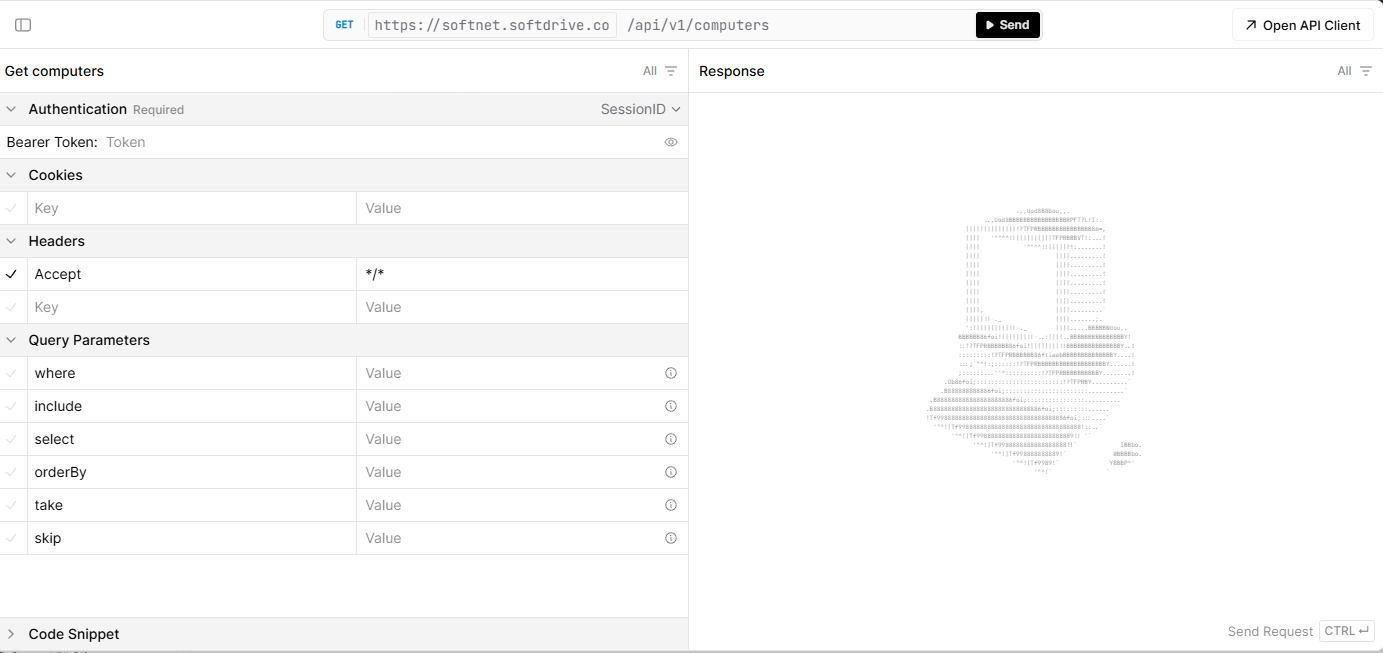Screen dimensions: 1383x653
Task: Open API Client button
Action: point(1302,25)
